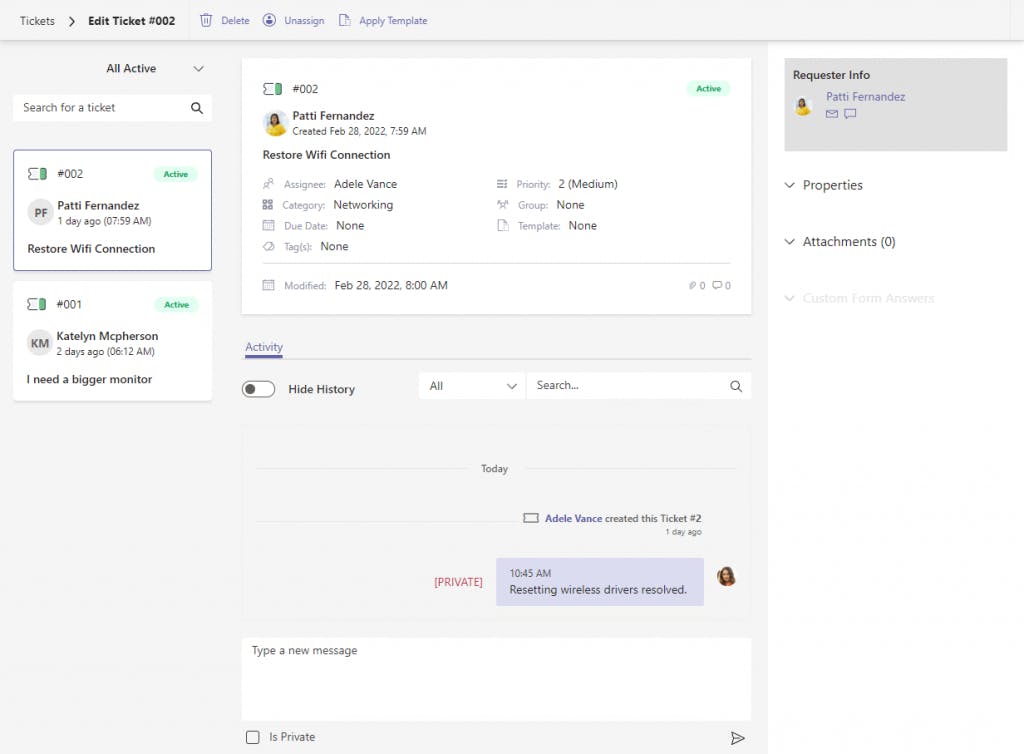Click the send message arrow icon
This screenshot has height=754, width=1024.
pyautogui.click(x=737, y=738)
